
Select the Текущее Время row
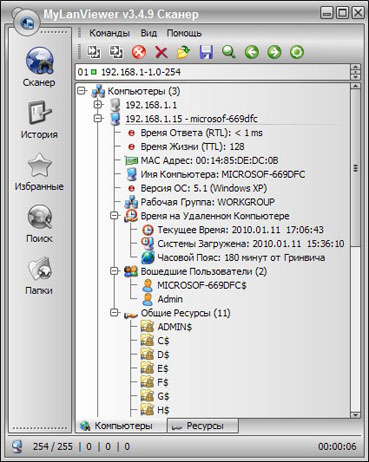point(240,230)
